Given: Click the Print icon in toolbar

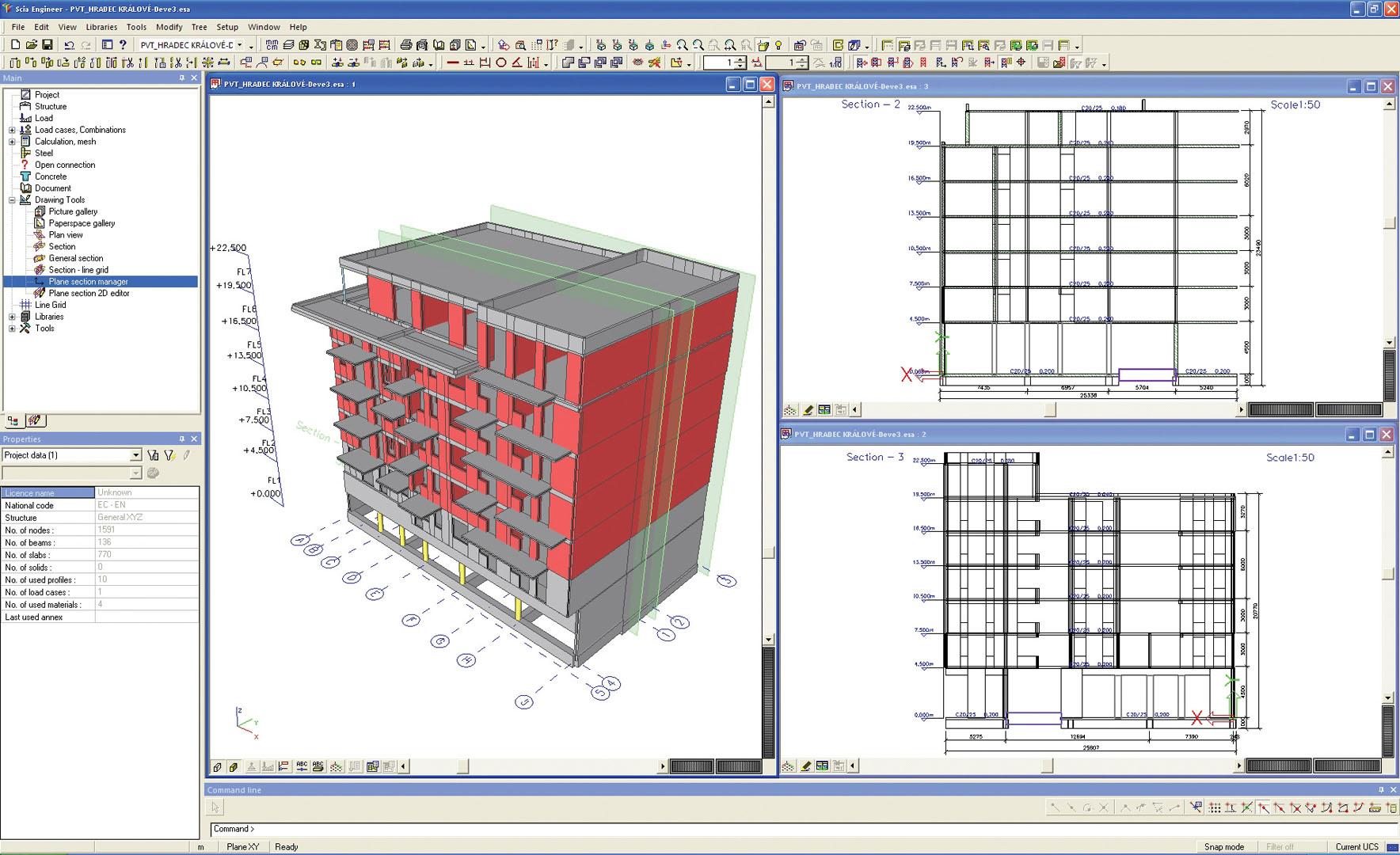Looking at the screenshot, I should (406, 45).
